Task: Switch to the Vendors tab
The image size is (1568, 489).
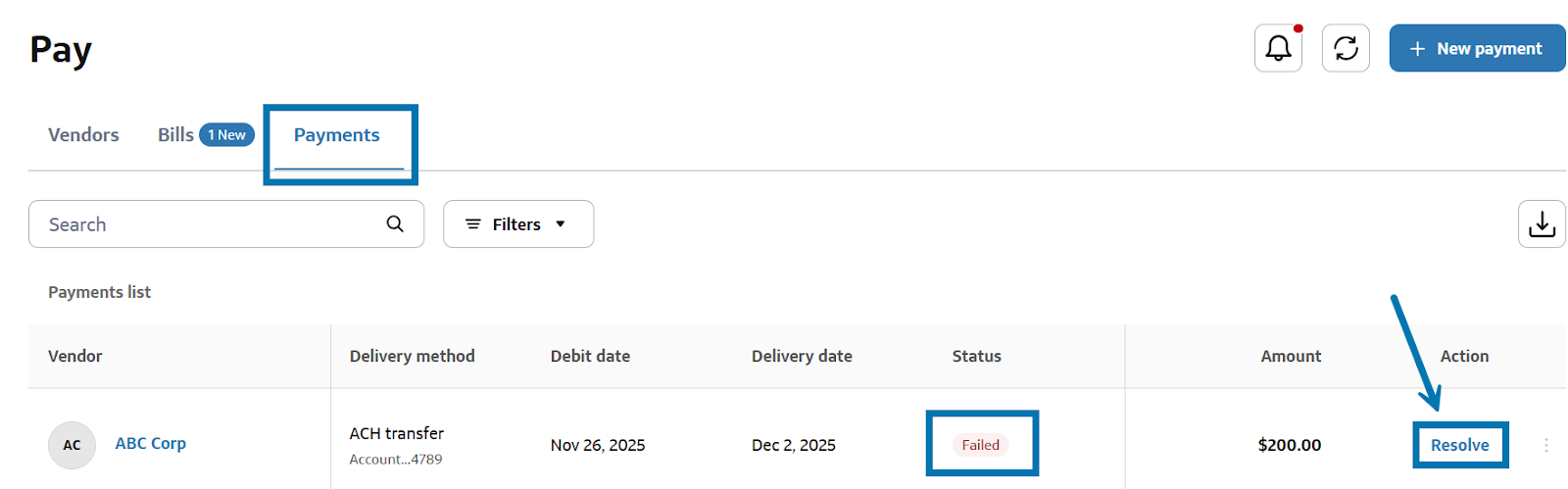Action: [x=83, y=135]
